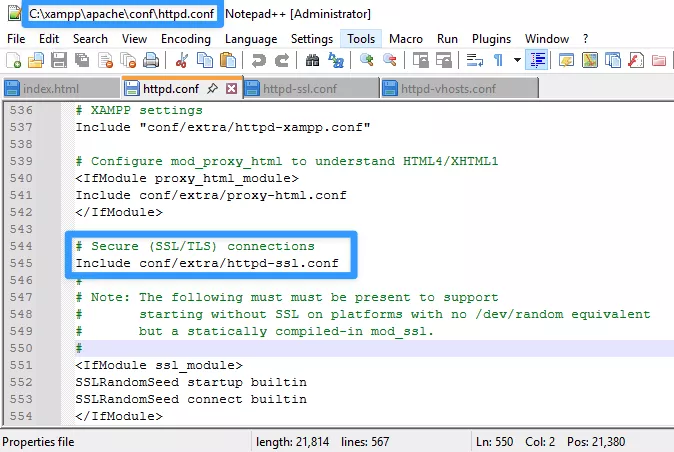Open the Window menu
The image size is (674, 452).
pos(547,39)
